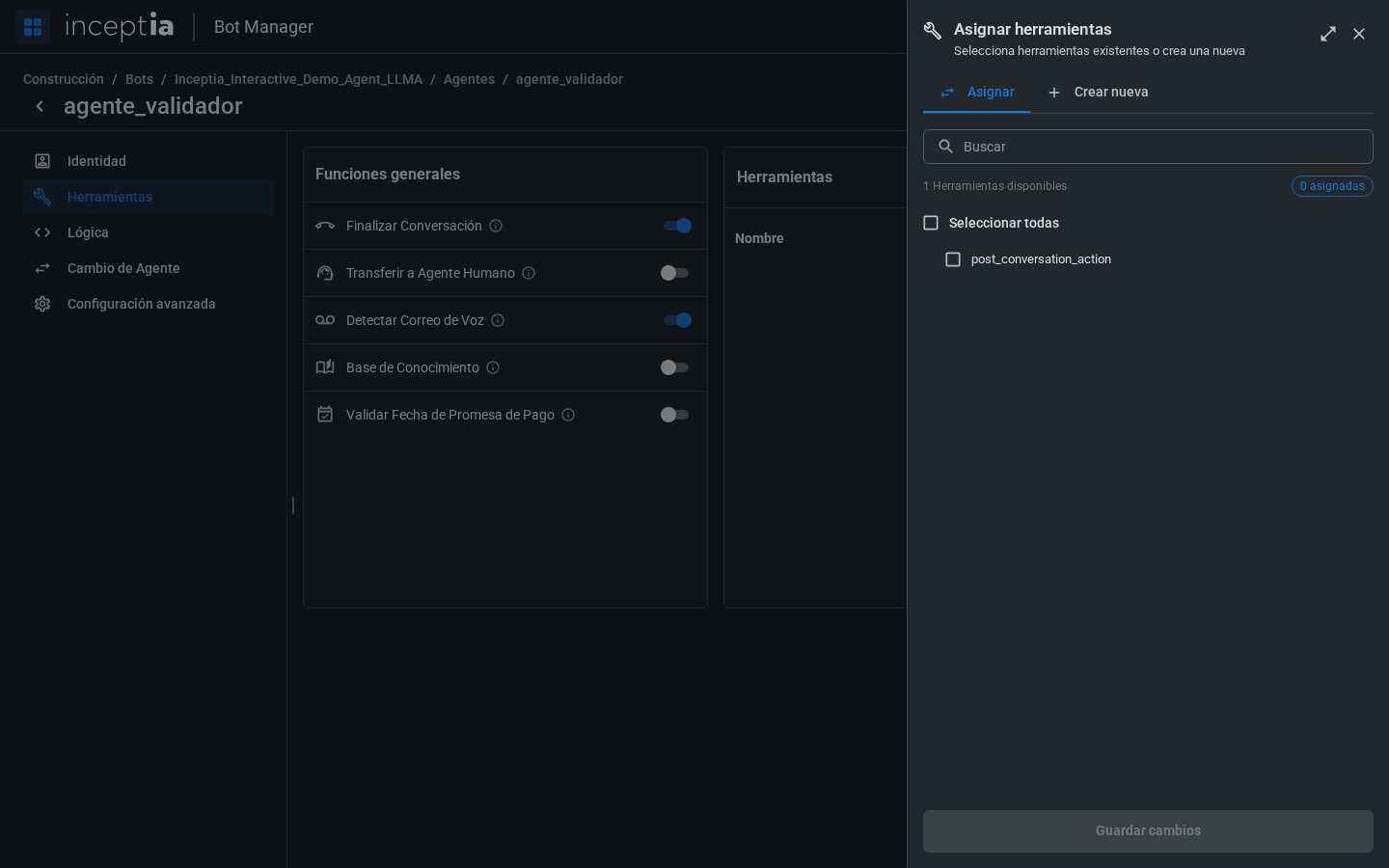Show info for Finalizar Conversación
Screen dimensions: 1389x868
coord(496,226)
